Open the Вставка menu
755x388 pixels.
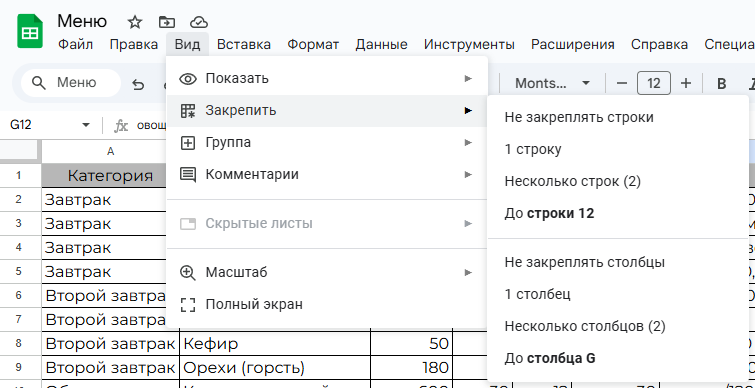[x=244, y=45]
